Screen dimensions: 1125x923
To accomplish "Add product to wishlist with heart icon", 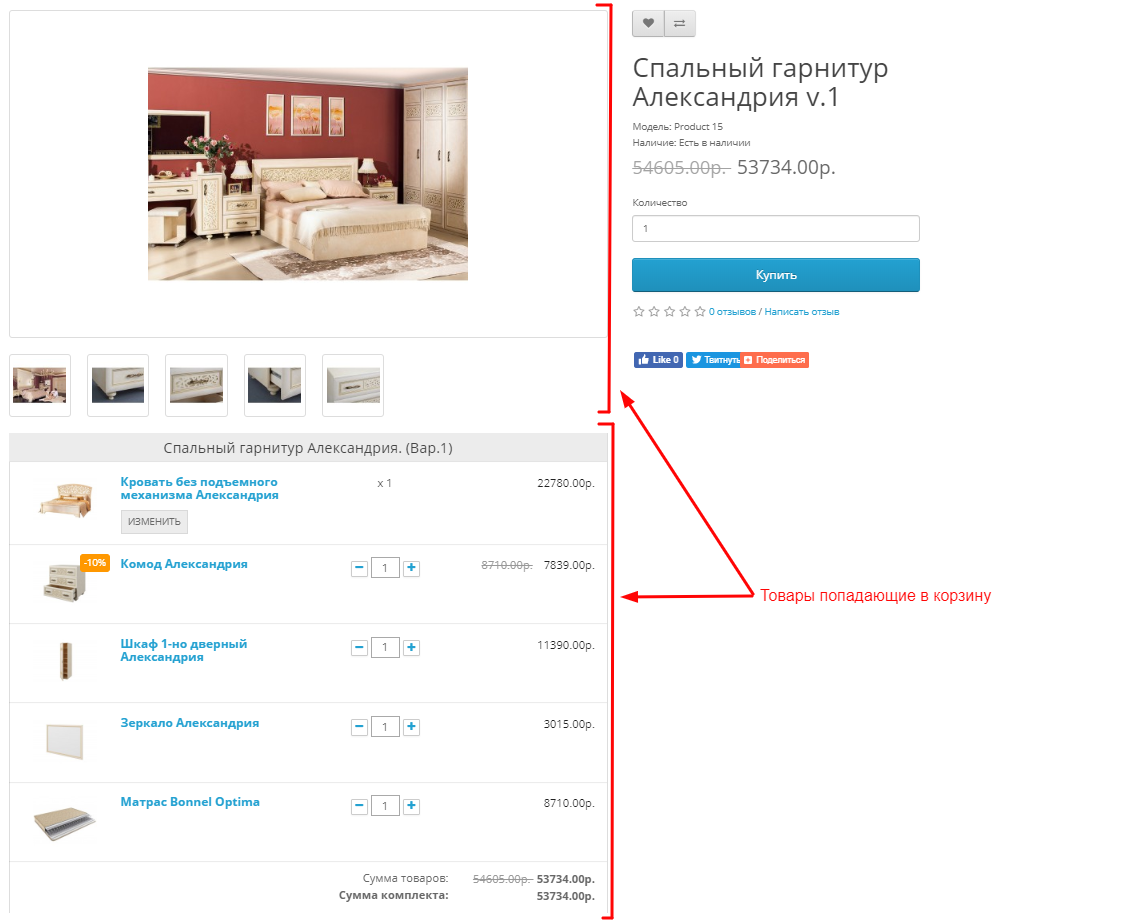I will pyautogui.click(x=648, y=24).
